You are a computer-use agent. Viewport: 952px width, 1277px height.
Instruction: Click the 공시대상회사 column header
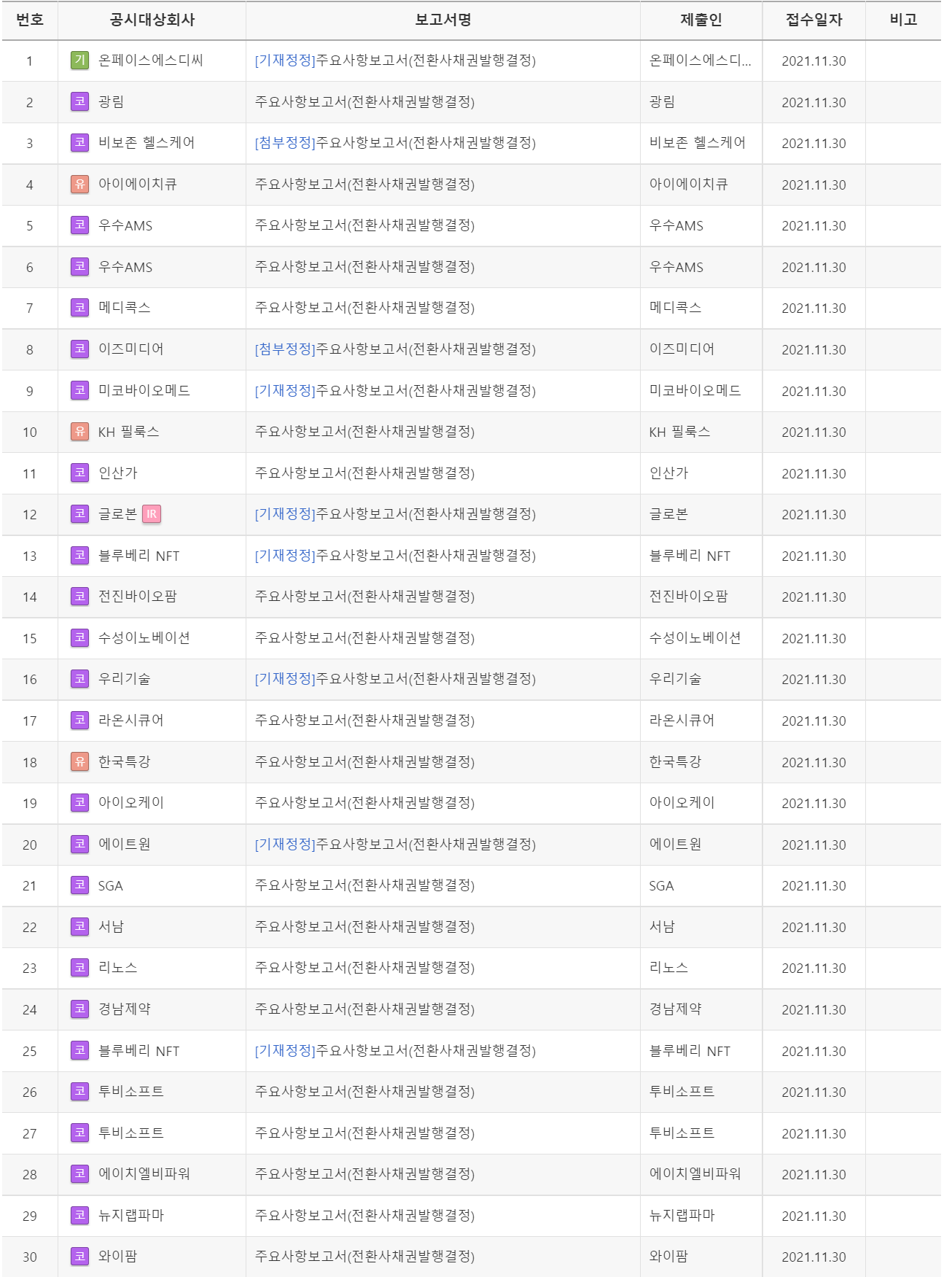point(152,20)
